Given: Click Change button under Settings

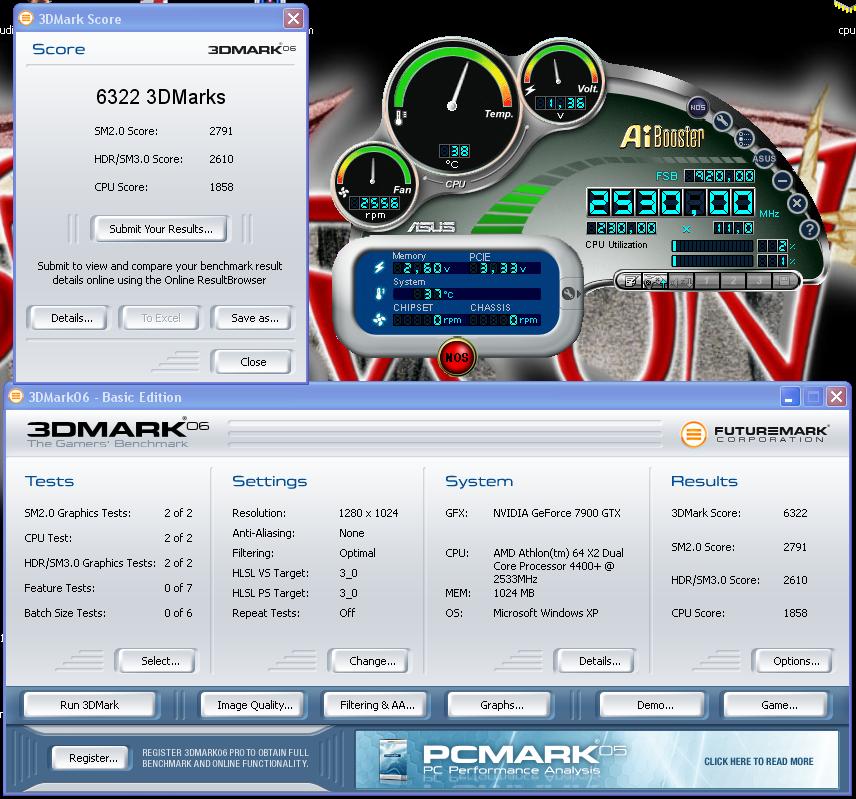Looking at the screenshot, I should coord(372,661).
